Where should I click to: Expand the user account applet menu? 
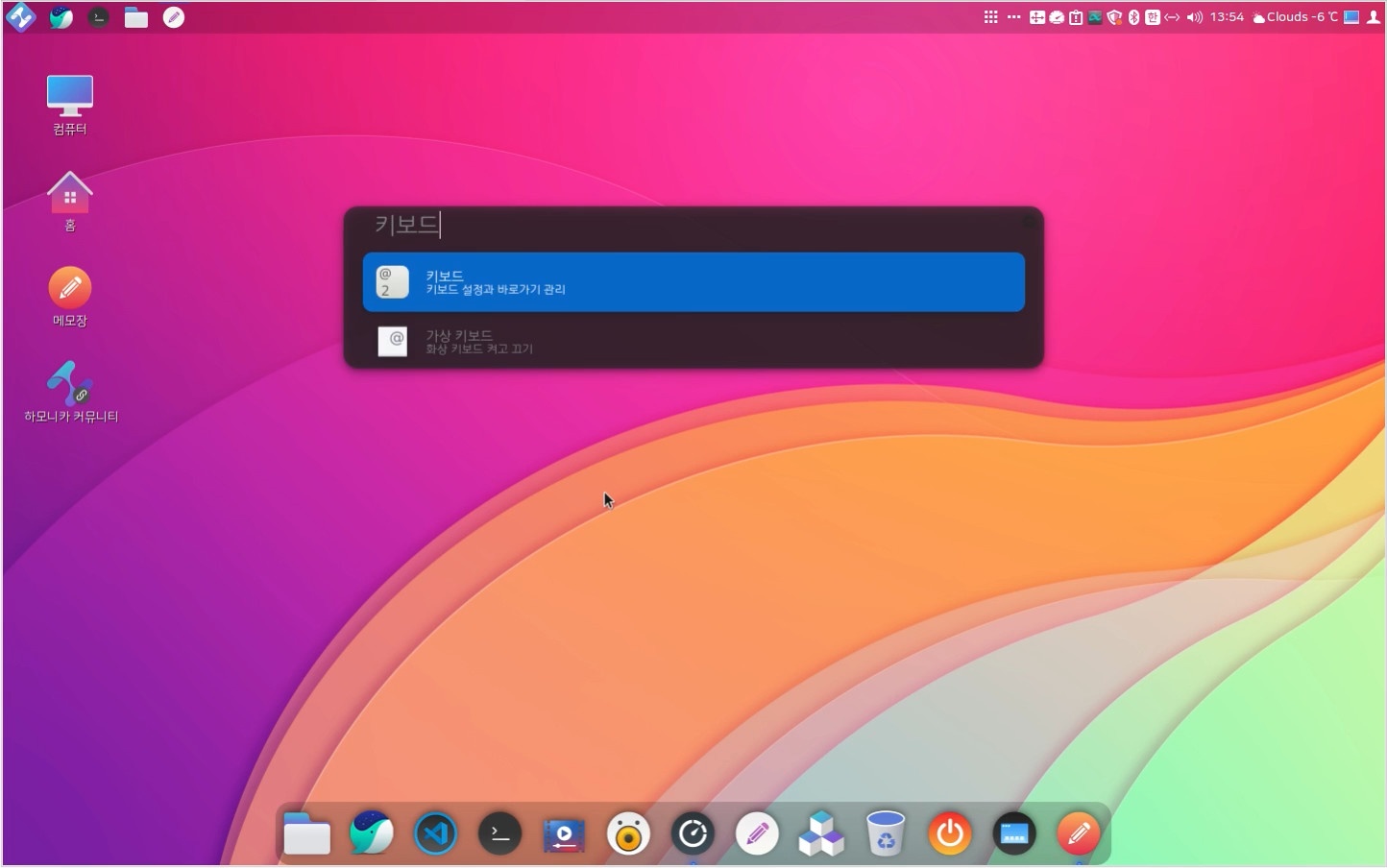tap(1373, 17)
